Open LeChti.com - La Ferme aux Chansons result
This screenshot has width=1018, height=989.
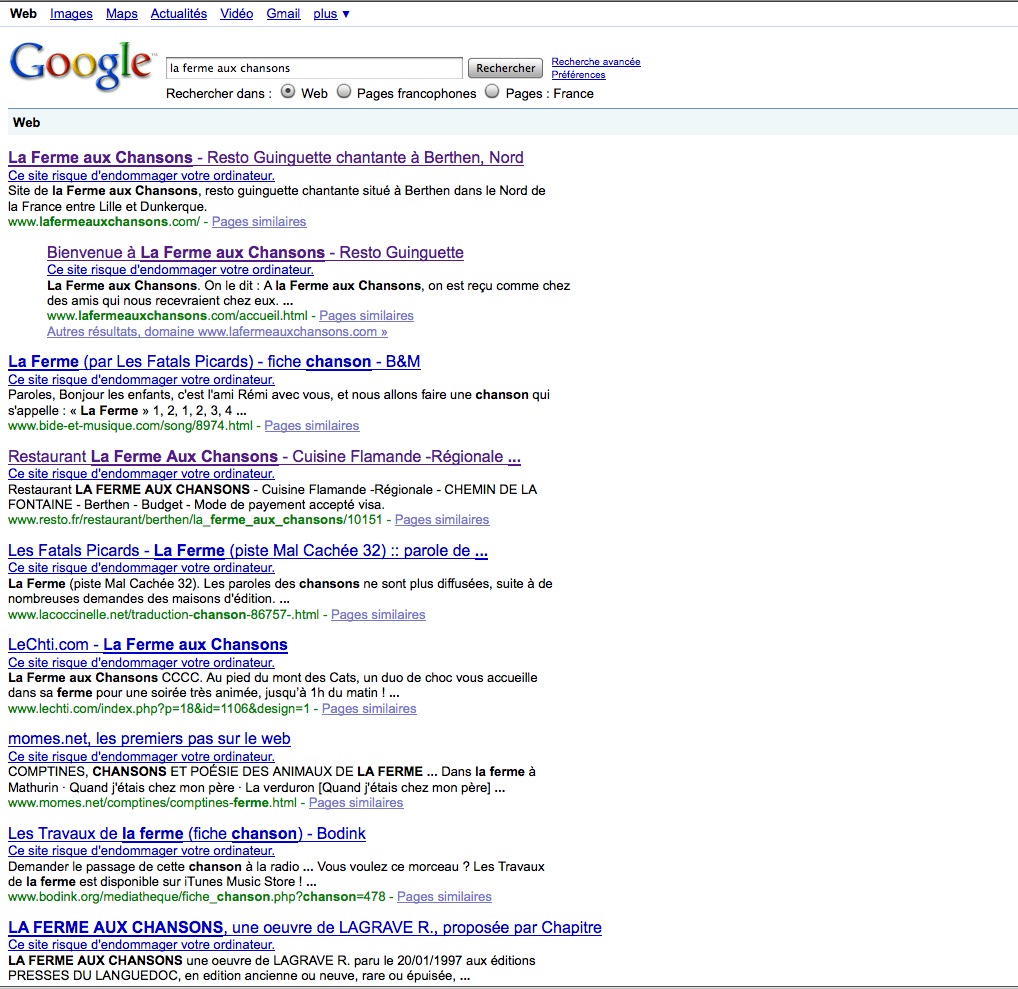coord(147,645)
